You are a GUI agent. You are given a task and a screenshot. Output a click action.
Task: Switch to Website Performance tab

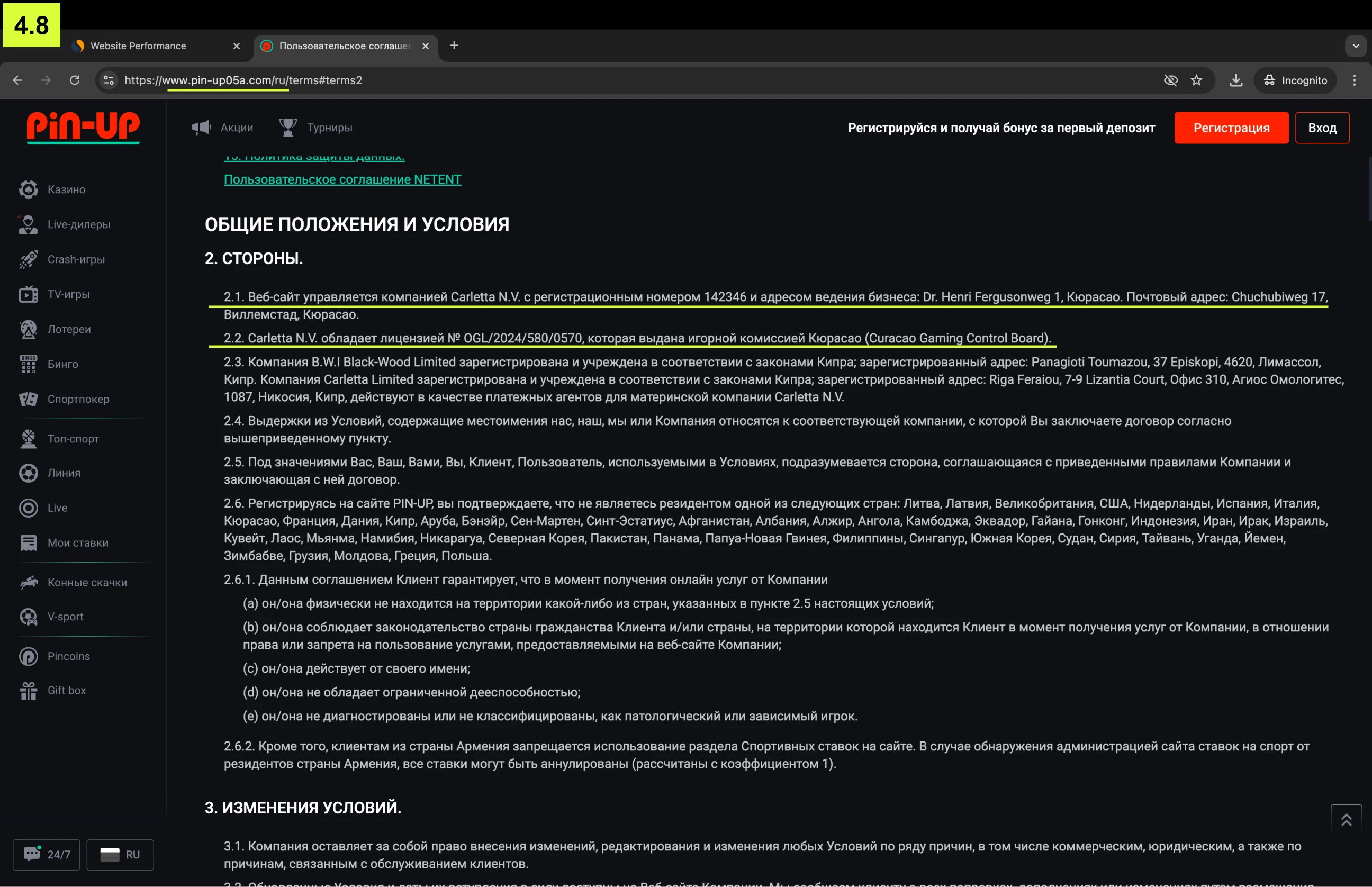[138, 46]
